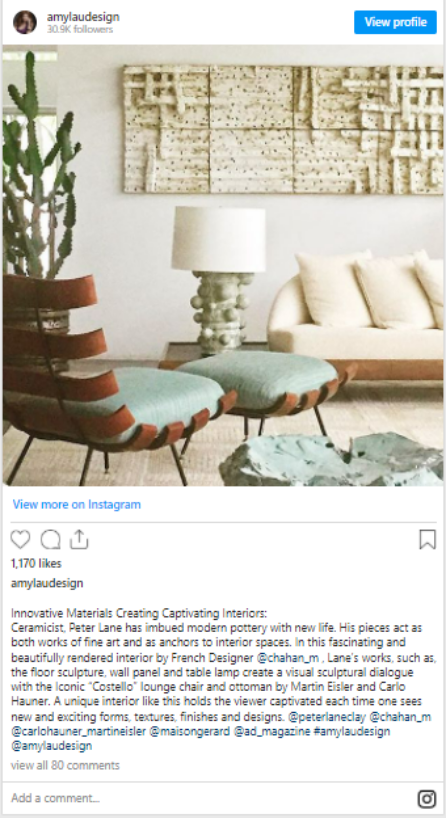Click the 1,170 likes count
The width and height of the screenshot is (446, 818).
36,563
